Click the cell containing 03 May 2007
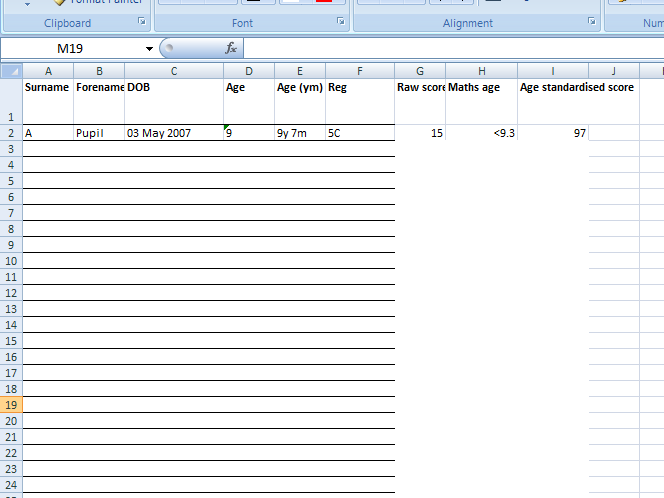This screenshot has height=498, width=664. [x=174, y=133]
